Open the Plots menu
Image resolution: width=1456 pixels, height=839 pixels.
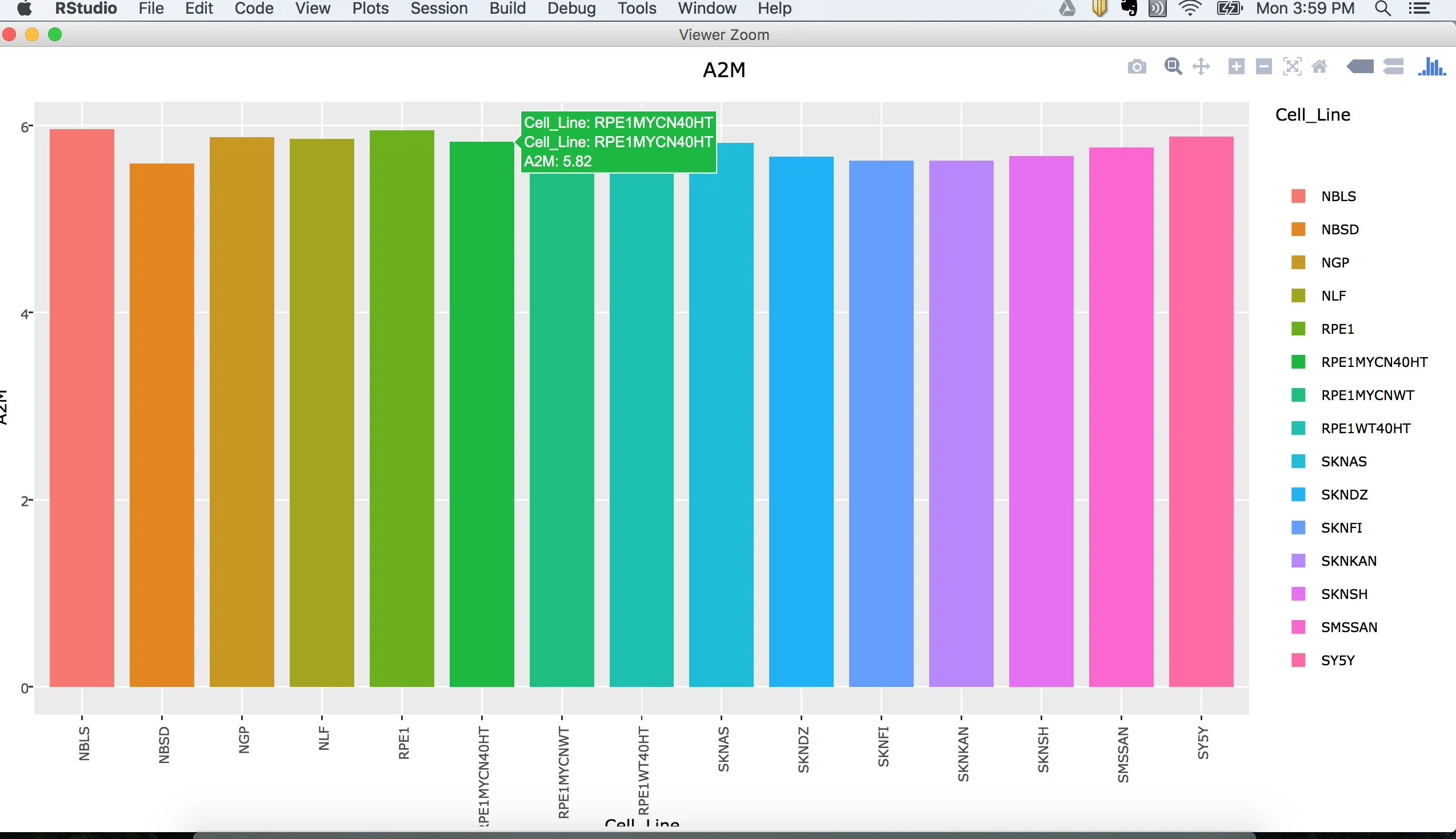[370, 9]
